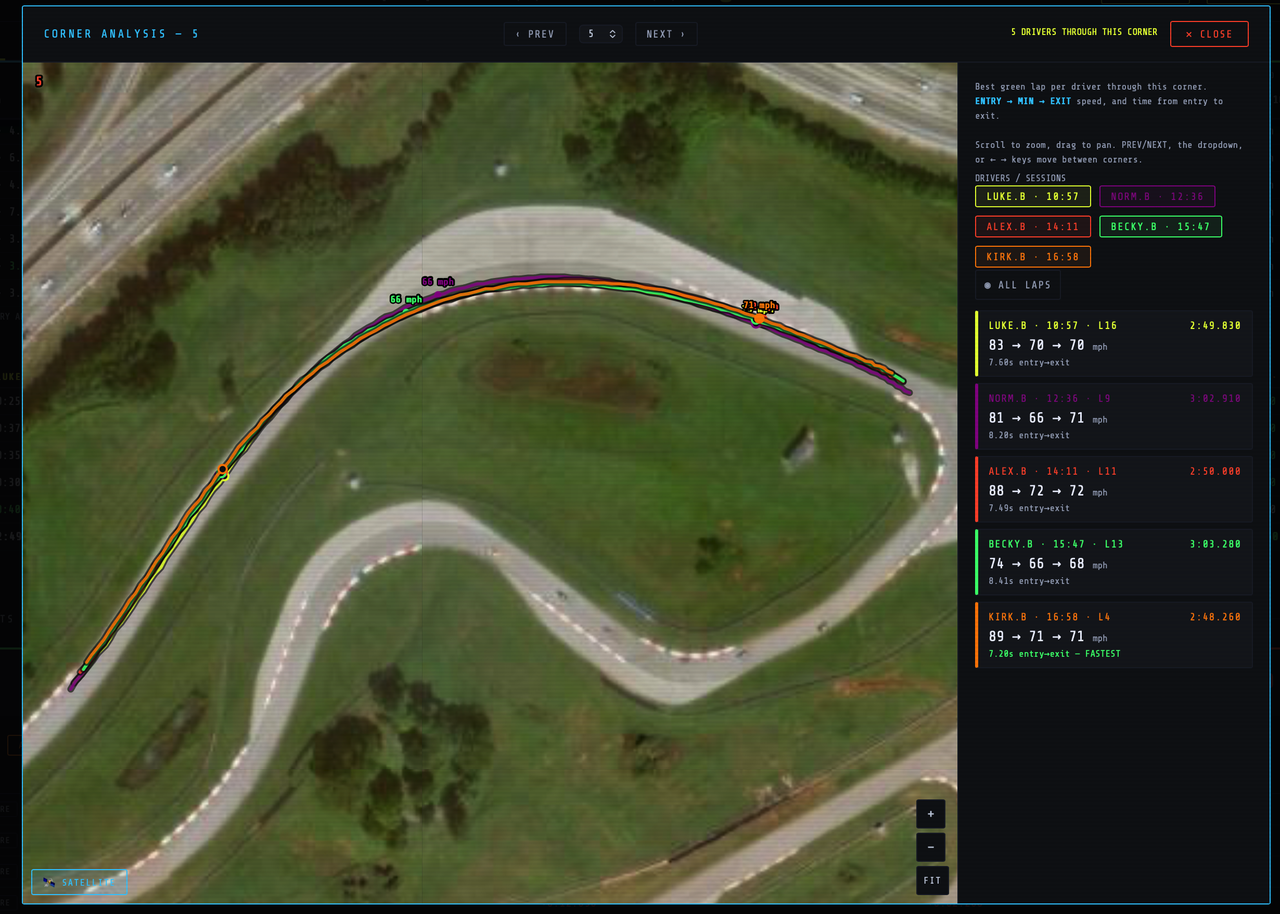Click the speeds 83 → 70 → 70 mph
This screenshot has width=1280, height=914.
point(1048,345)
